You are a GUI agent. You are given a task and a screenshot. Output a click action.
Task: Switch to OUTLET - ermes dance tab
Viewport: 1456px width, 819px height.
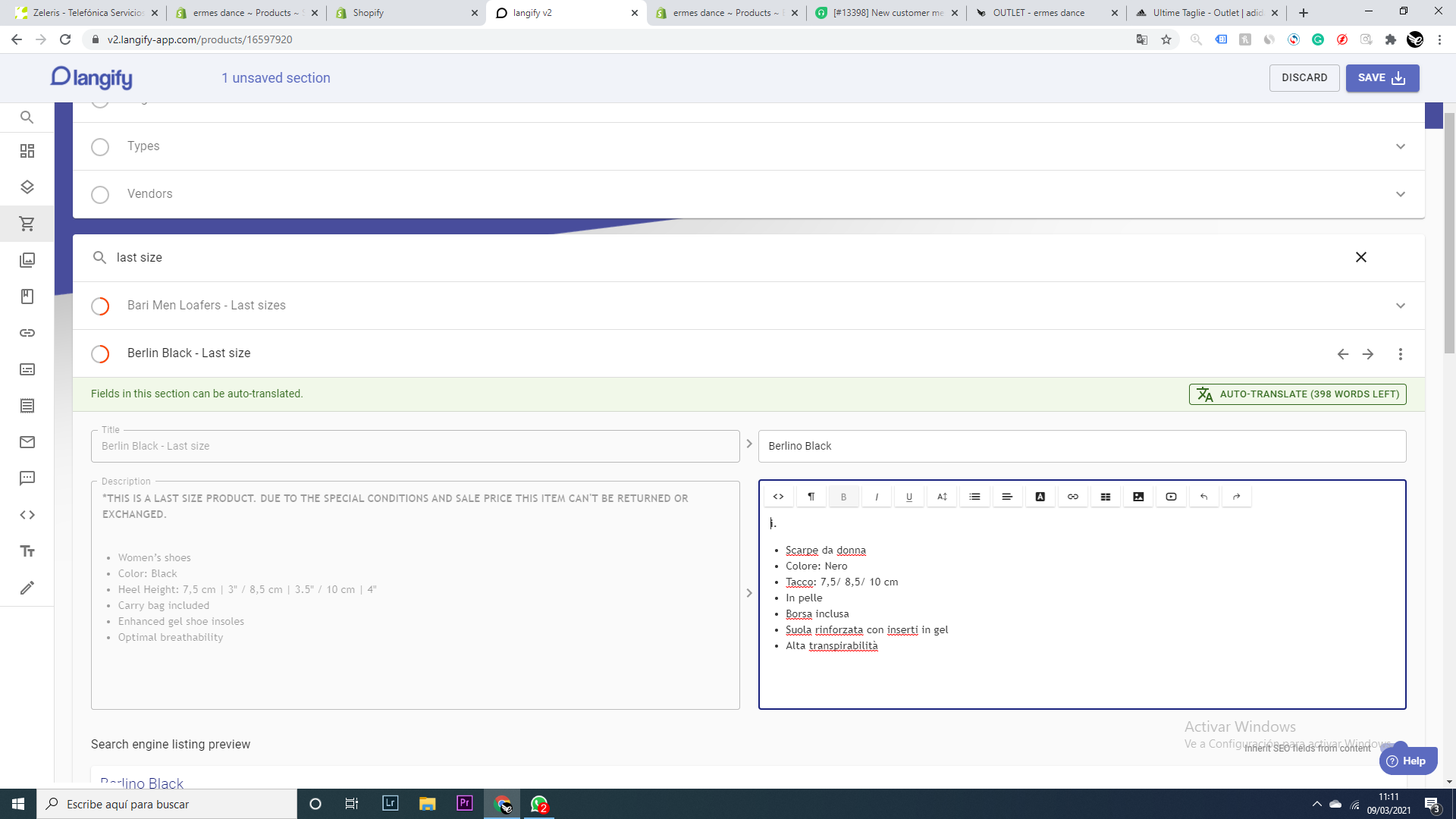[1046, 13]
